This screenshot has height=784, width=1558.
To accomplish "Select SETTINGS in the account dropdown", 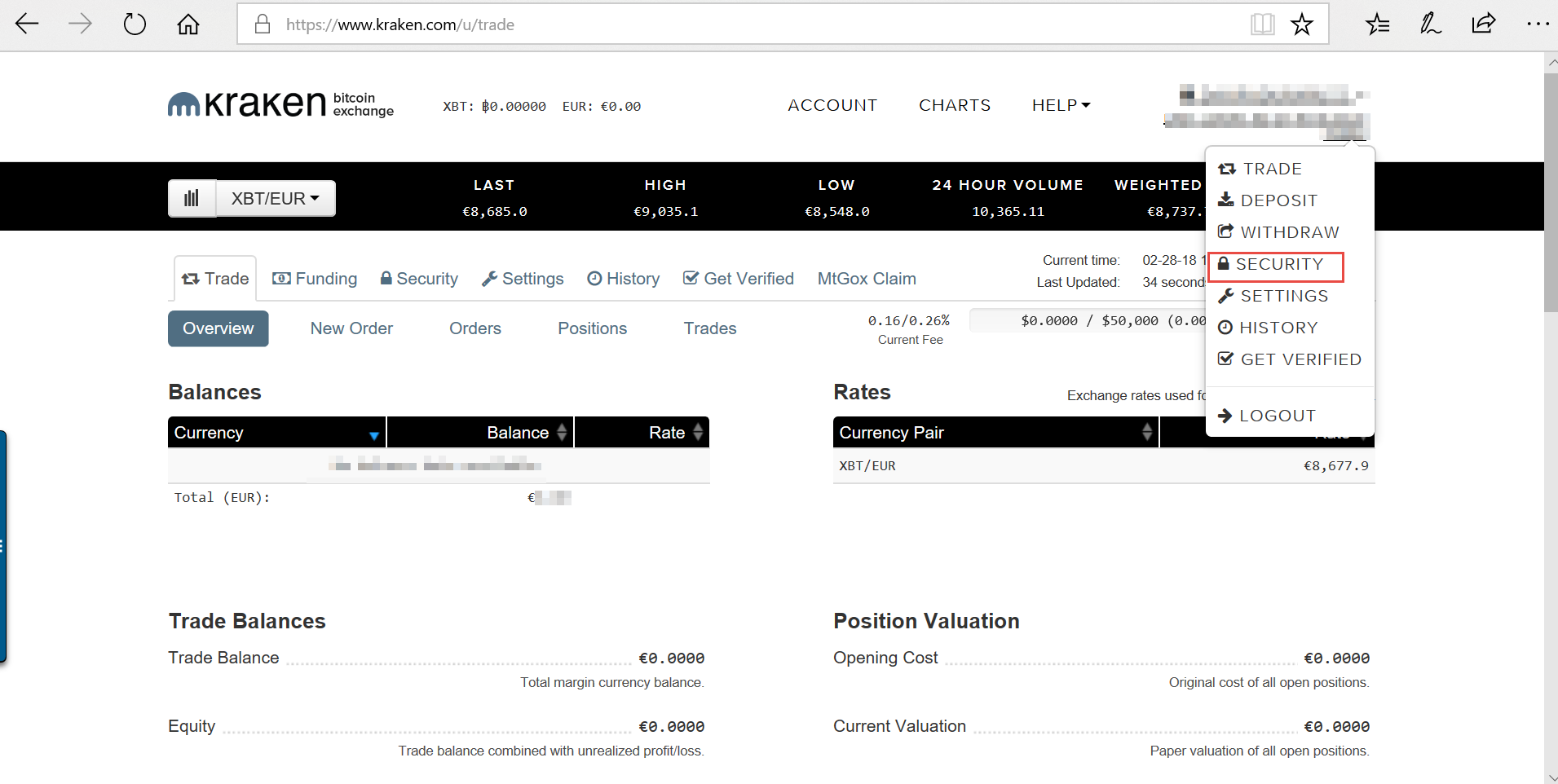I will pos(1273,296).
